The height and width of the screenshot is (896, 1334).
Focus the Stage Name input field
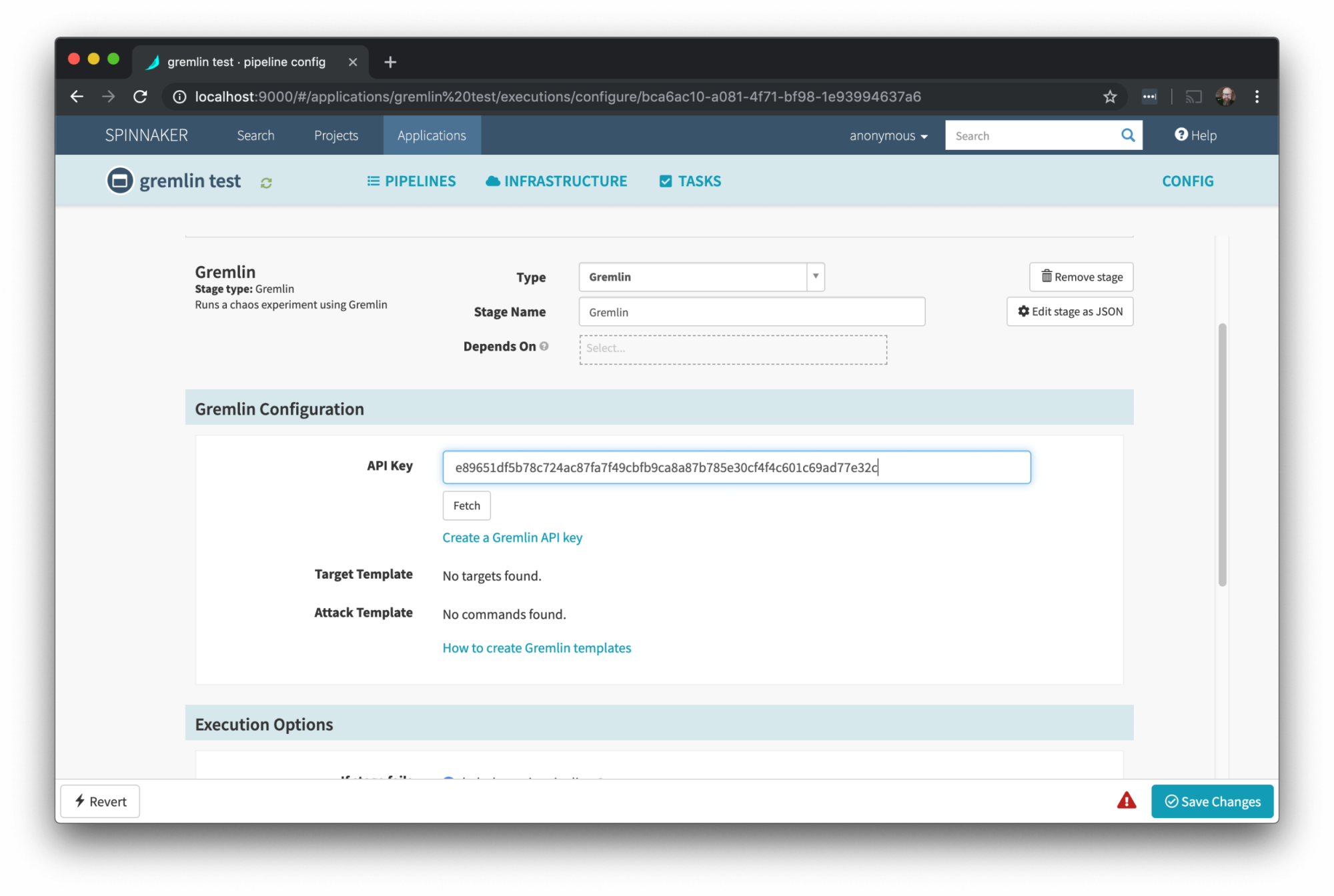pyautogui.click(x=752, y=311)
